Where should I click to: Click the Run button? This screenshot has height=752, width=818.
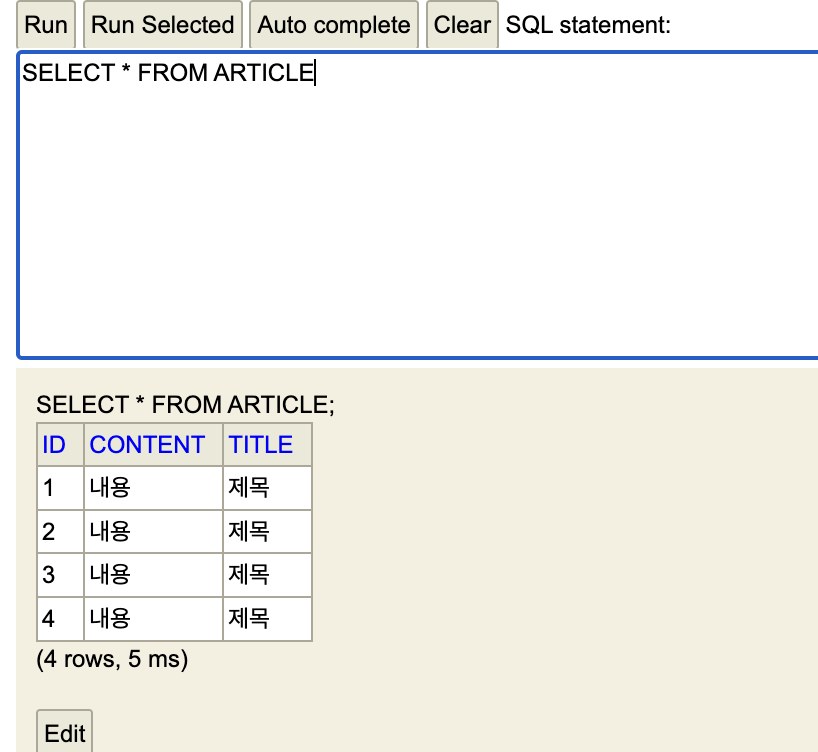[x=46, y=25]
